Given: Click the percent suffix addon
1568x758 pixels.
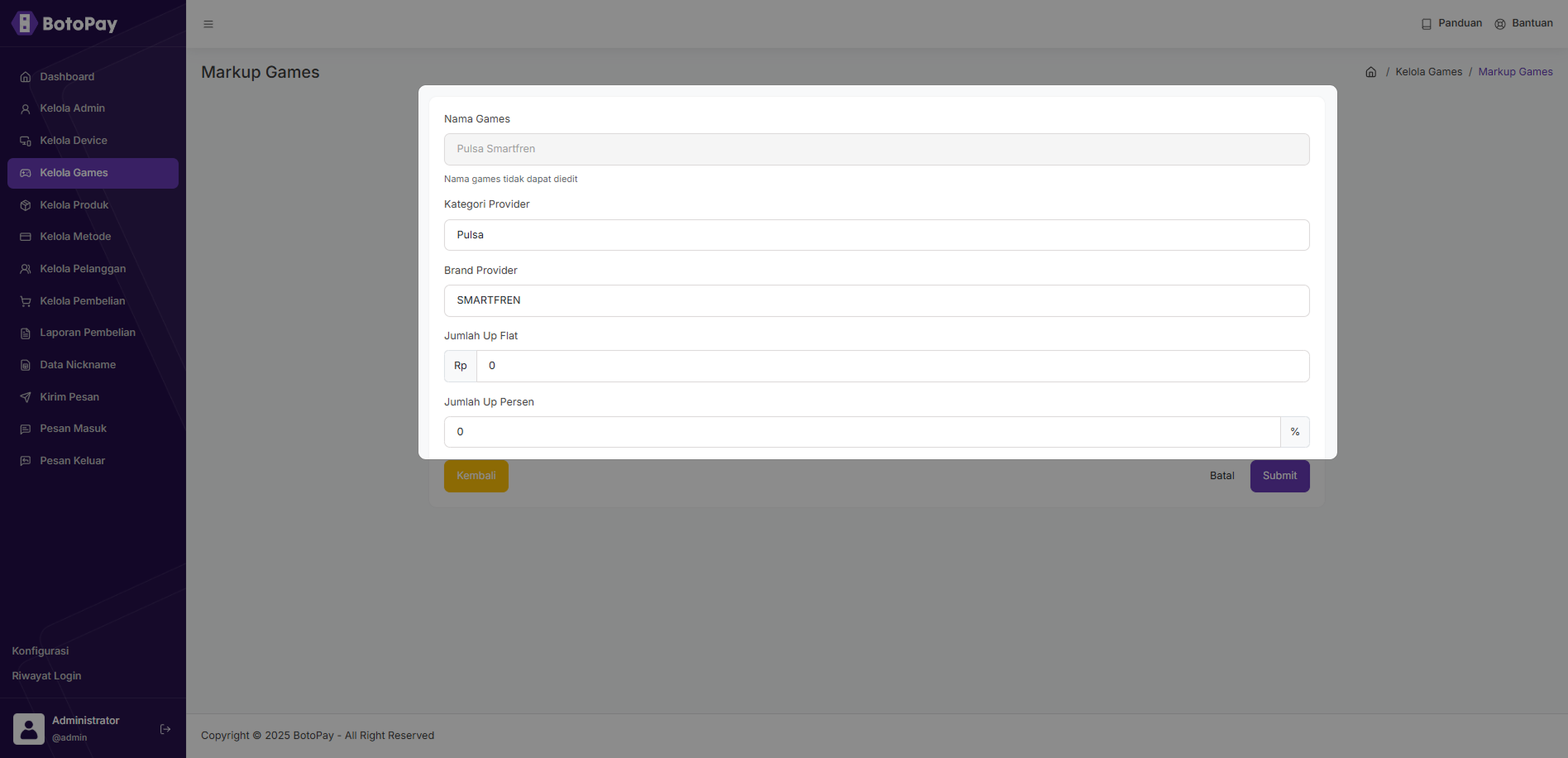Looking at the screenshot, I should click(x=1295, y=432).
